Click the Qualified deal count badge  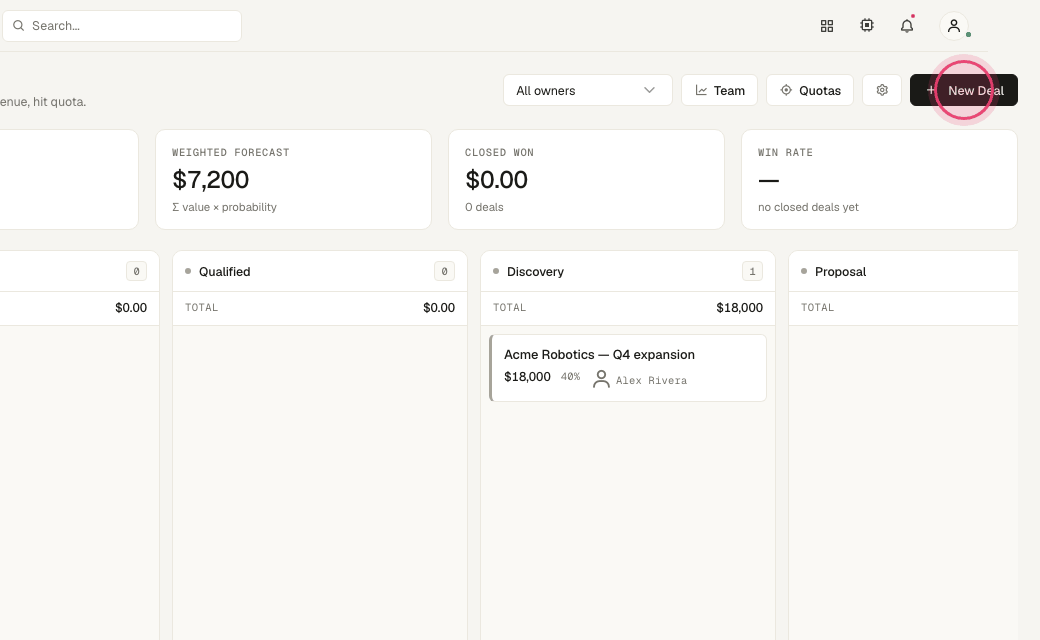coord(444,271)
